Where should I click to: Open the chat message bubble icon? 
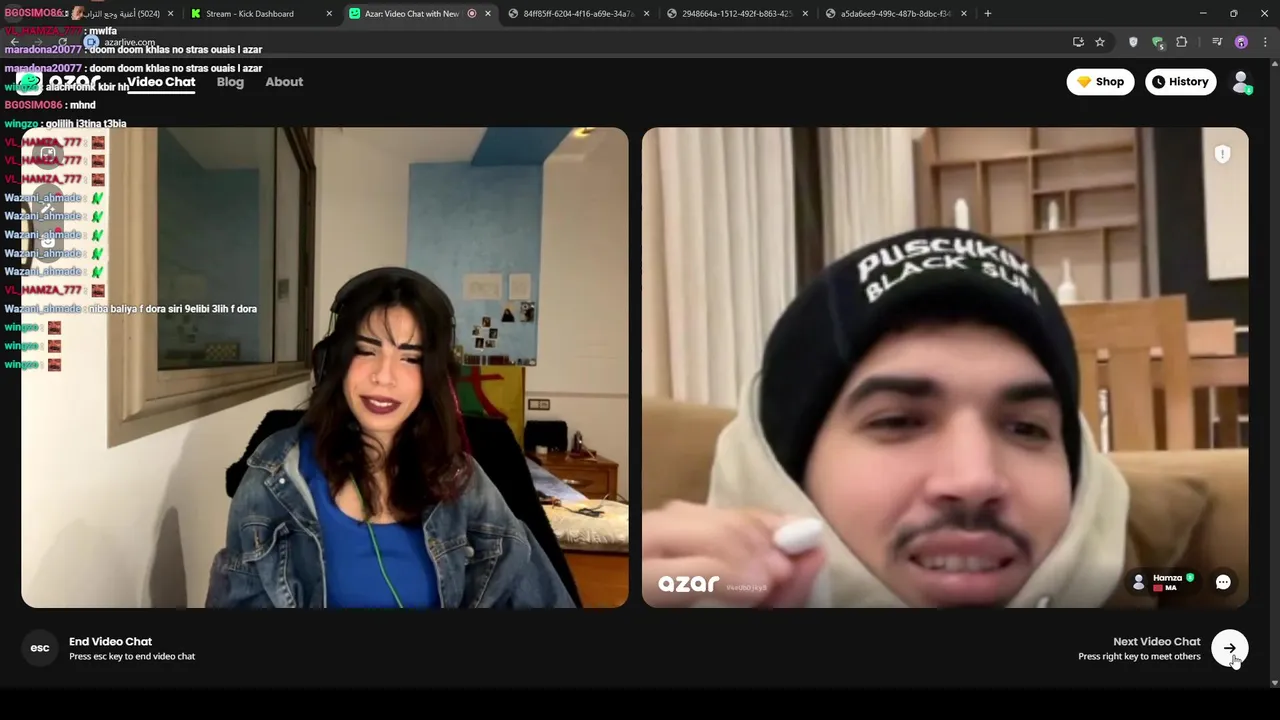click(x=1223, y=582)
